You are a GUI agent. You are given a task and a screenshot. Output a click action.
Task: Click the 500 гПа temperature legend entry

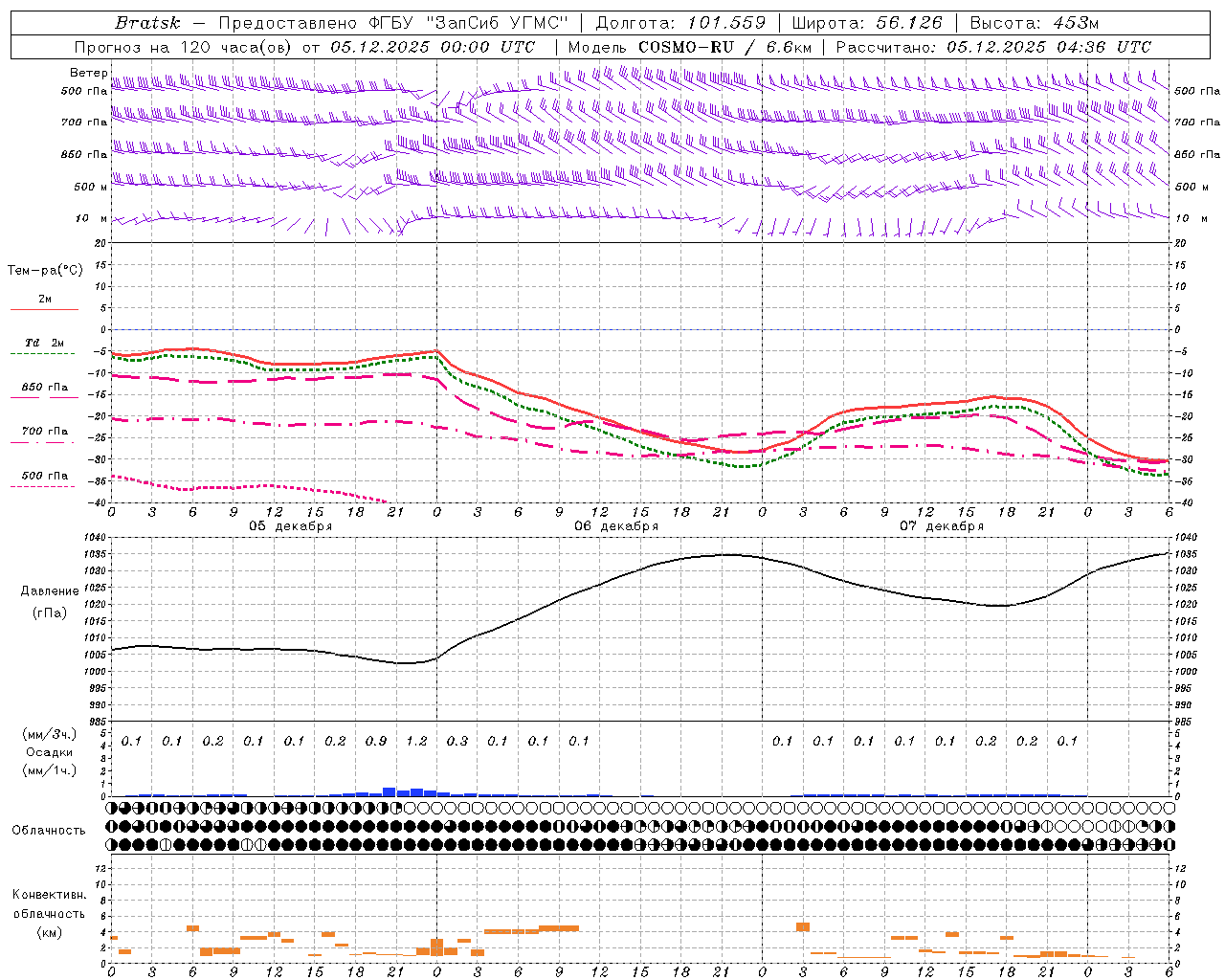[x=45, y=476]
